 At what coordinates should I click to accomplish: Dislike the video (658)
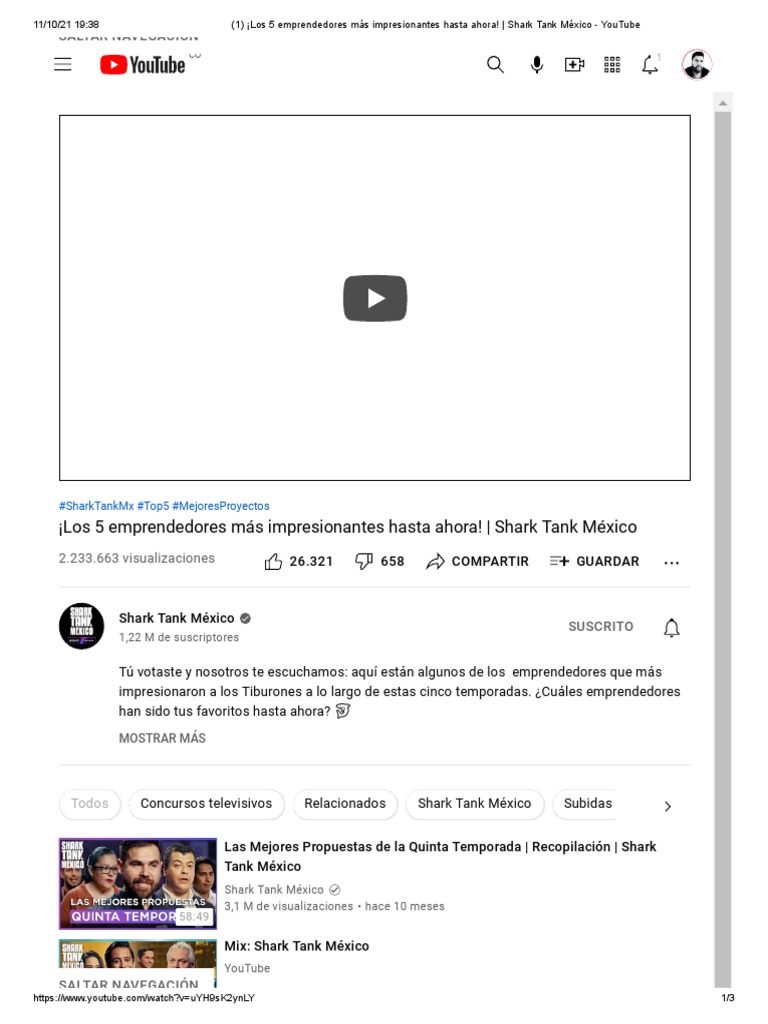click(379, 562)
